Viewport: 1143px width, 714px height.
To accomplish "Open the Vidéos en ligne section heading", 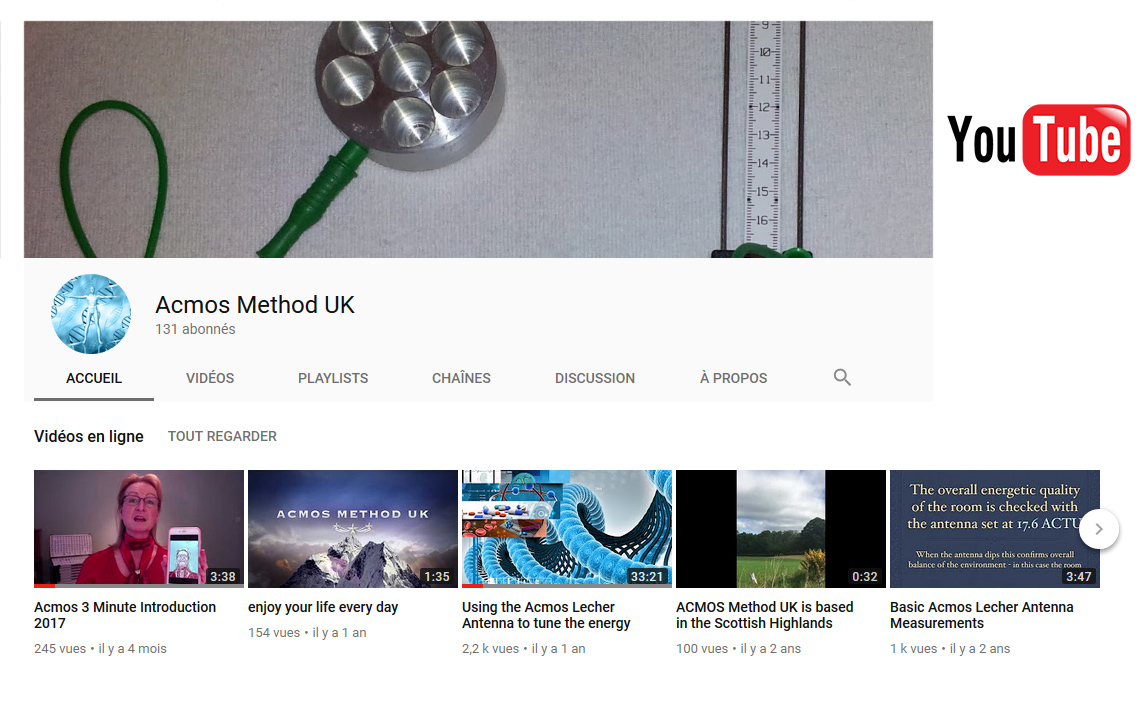I will click(x=89, y=436).
